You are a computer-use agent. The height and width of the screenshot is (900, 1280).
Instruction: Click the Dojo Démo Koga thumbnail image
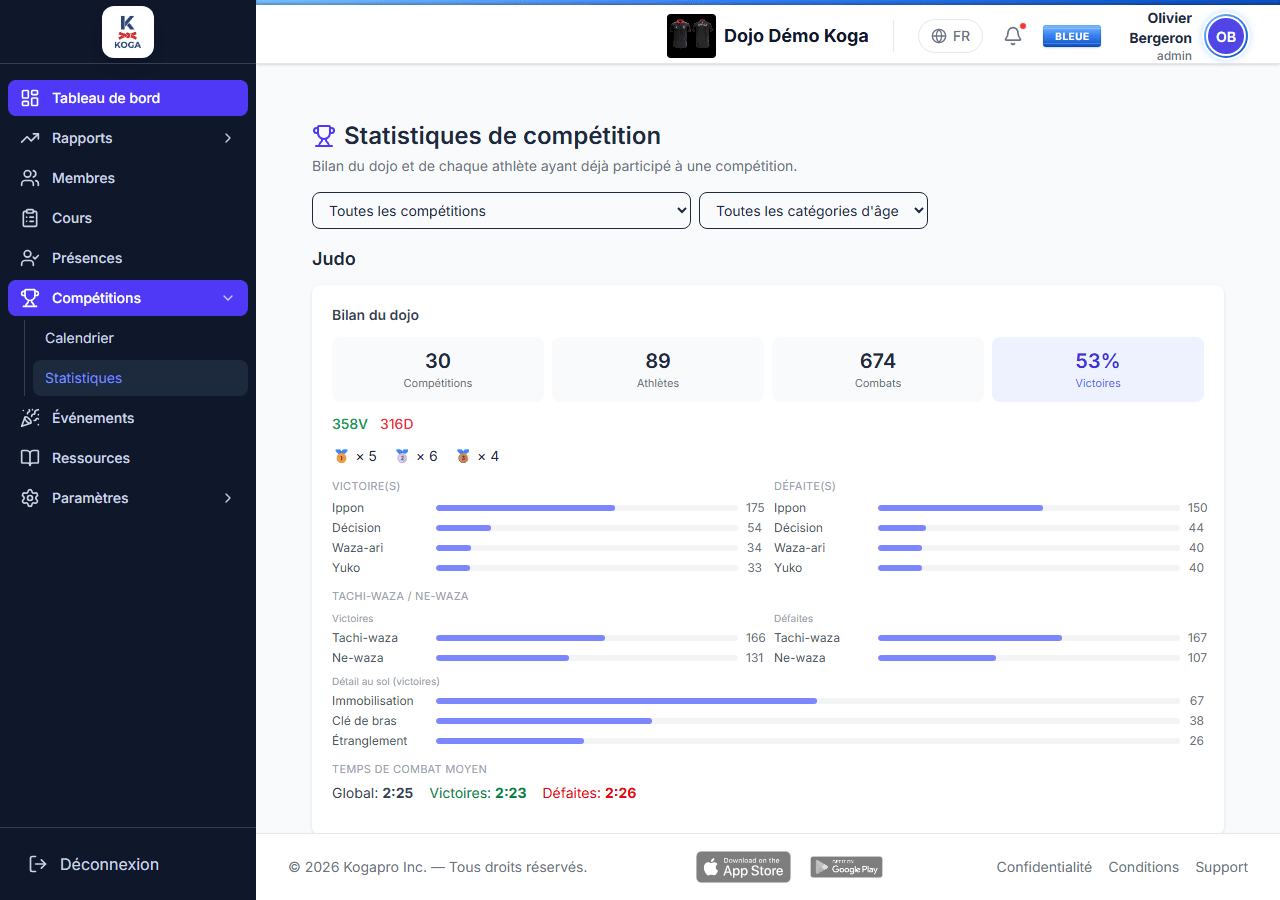coord(691,36)
